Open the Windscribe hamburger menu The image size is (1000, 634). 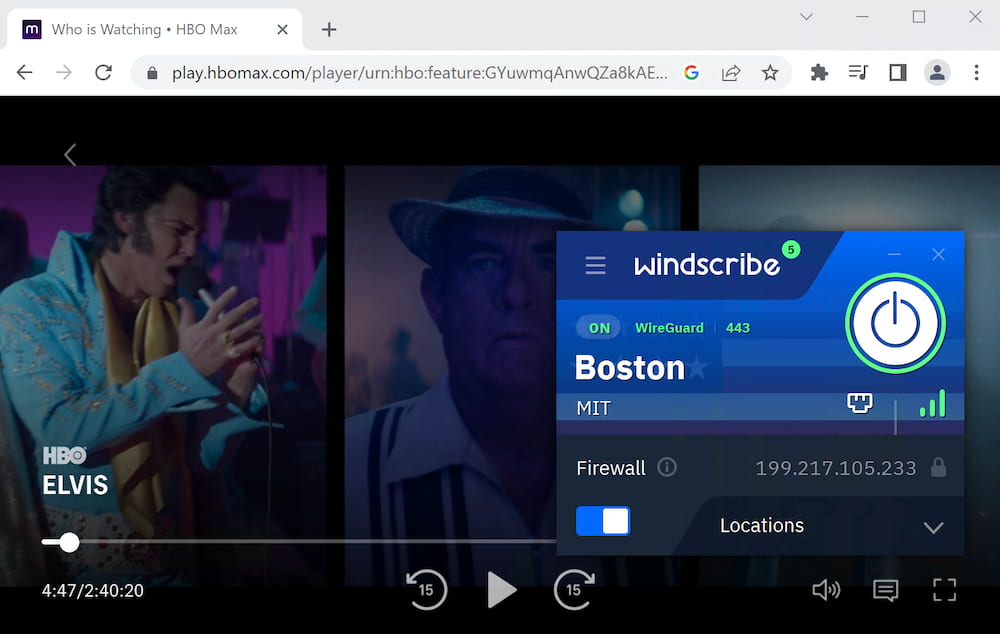pyautogui.click(x=596, y=265)
